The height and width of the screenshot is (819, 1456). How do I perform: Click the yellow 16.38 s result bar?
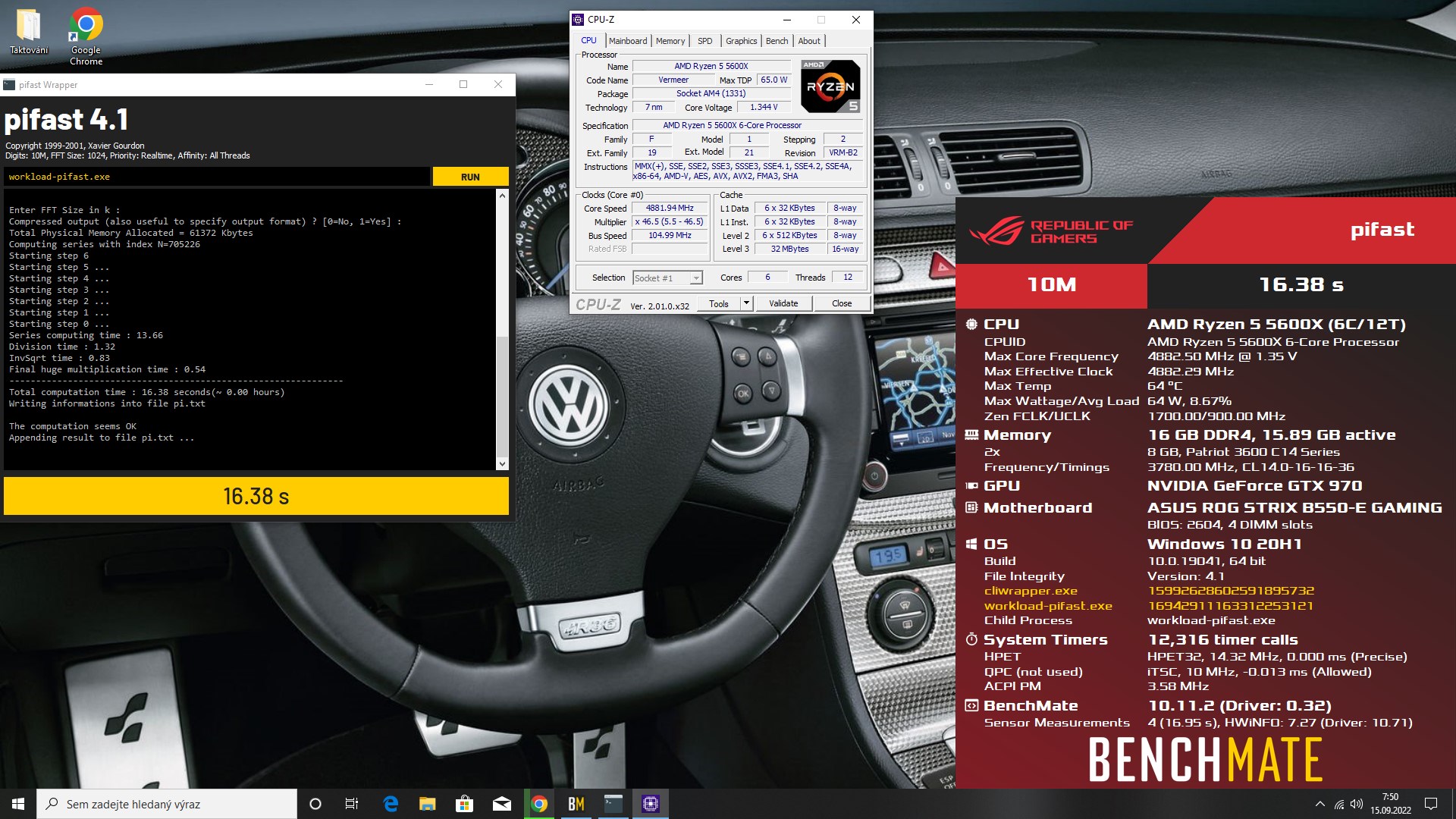256,496
